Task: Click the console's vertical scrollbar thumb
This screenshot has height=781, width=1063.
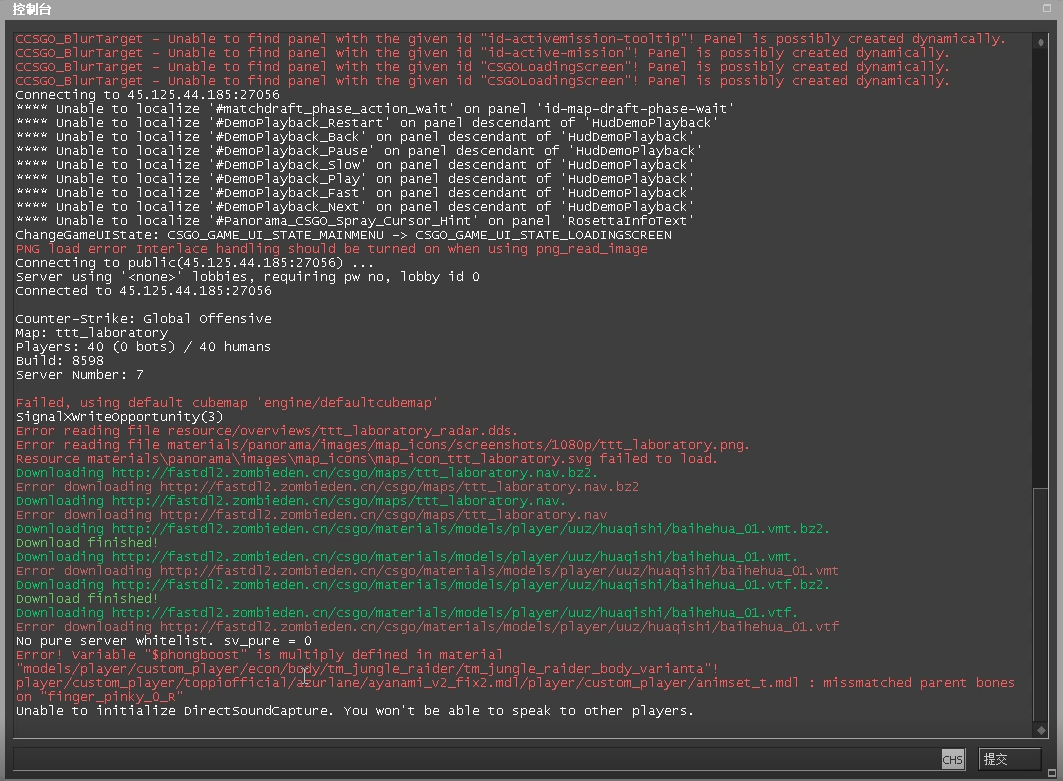Action: pos(1041,603)
